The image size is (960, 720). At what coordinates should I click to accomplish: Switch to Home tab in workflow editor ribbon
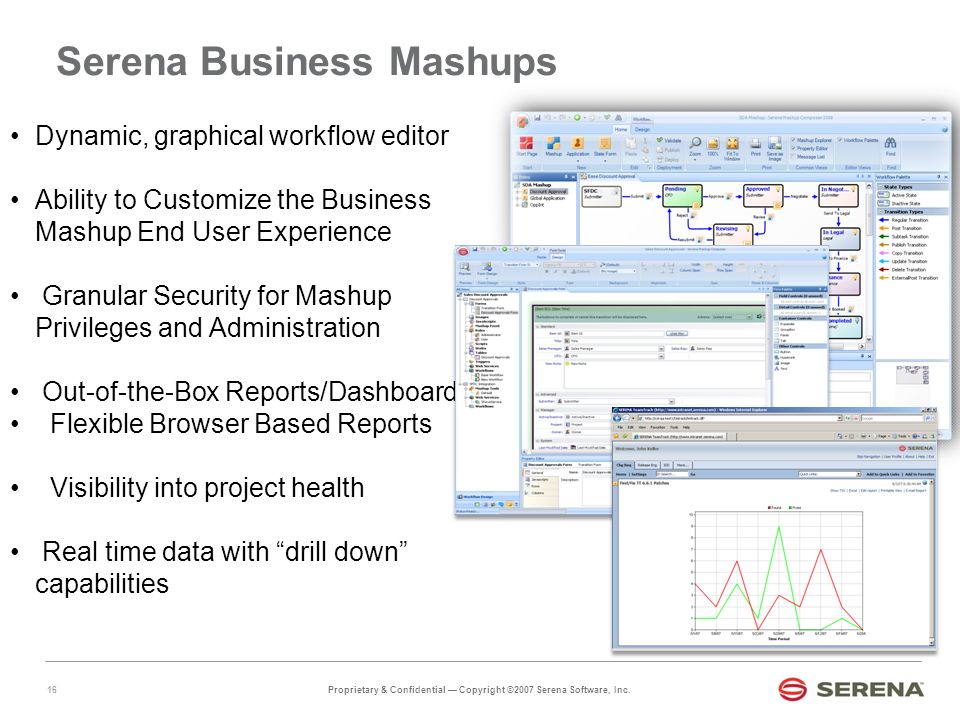(x=621, y=129)
